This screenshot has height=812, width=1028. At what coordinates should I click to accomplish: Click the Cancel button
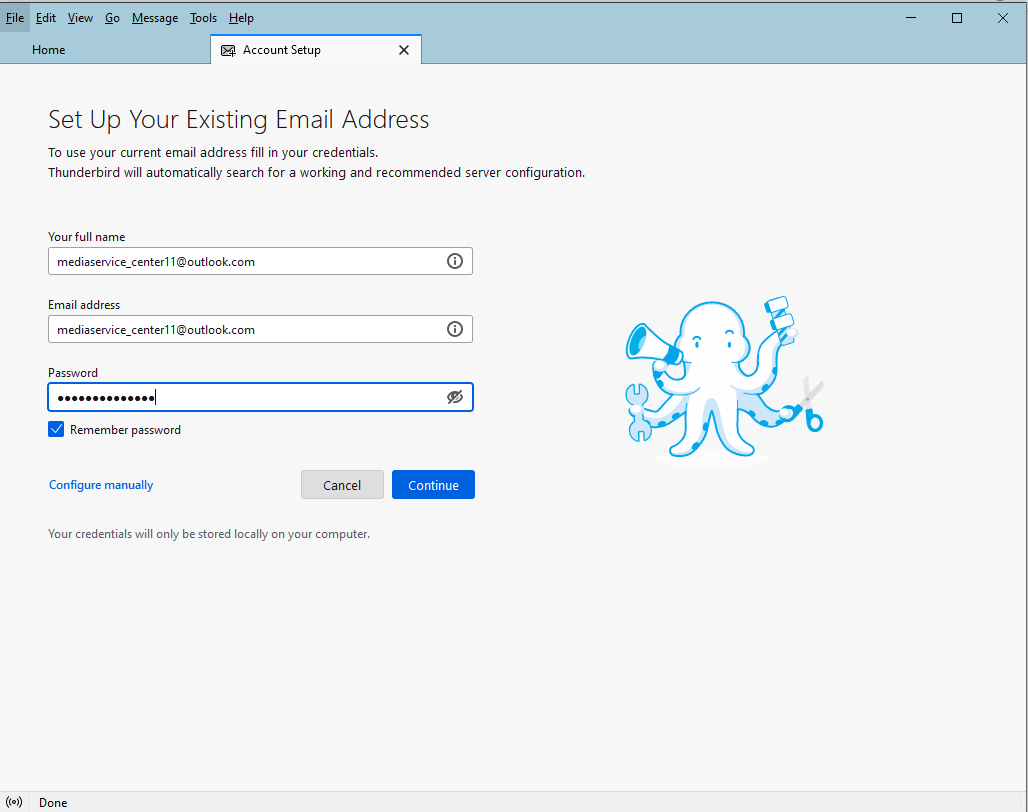tap(342, 484)
